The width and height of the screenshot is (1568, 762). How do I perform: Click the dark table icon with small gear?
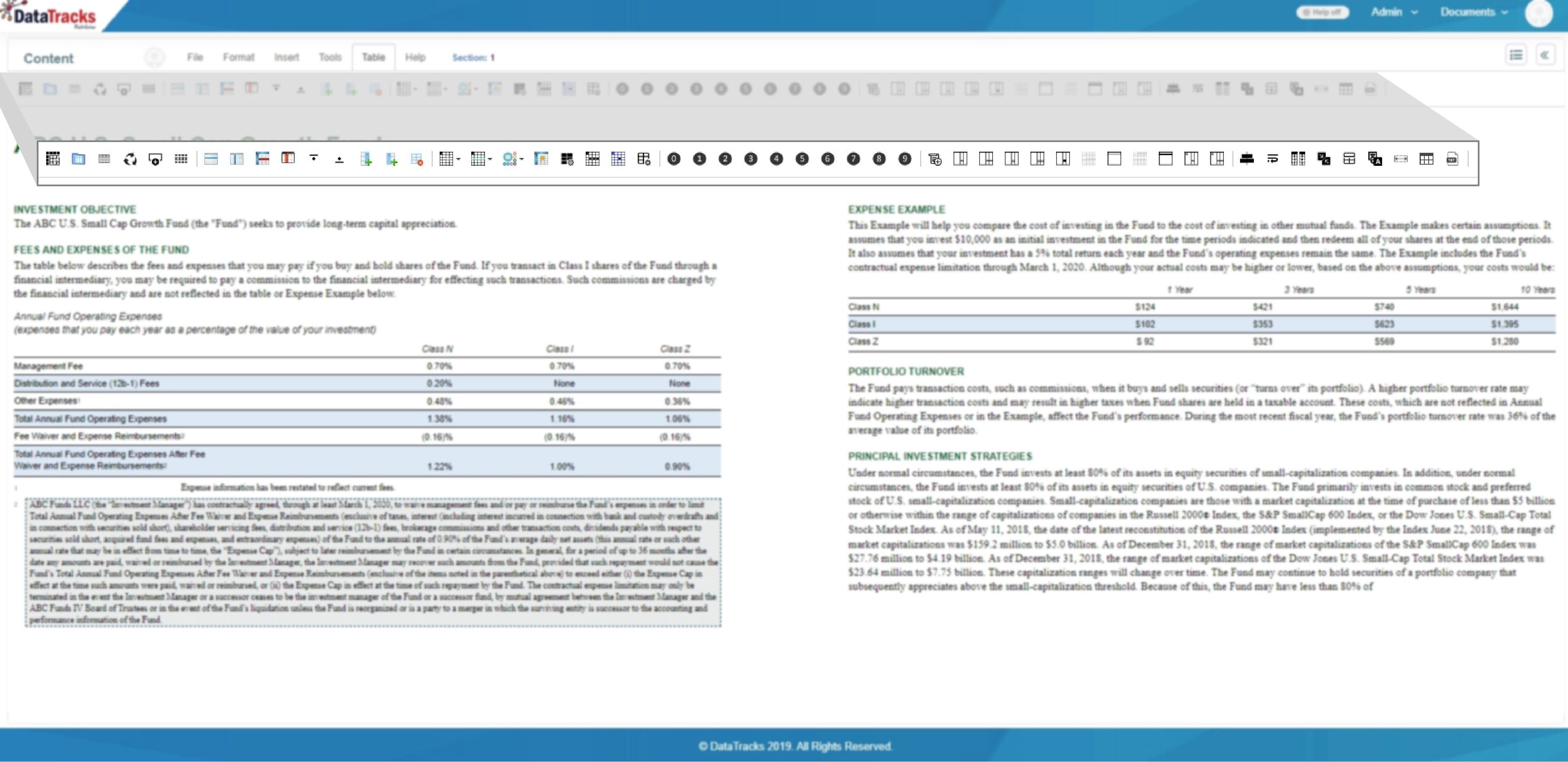point(567,159)
